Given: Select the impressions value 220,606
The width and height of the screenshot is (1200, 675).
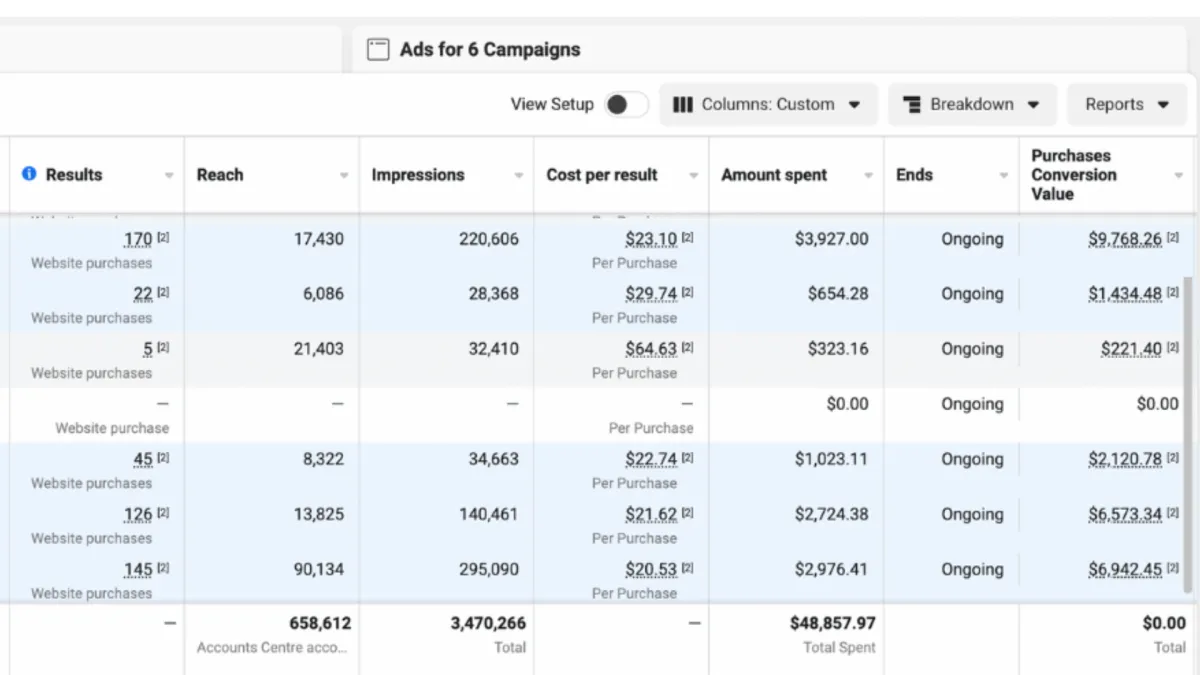Looking at the screenshot, I should coord(489,239).
